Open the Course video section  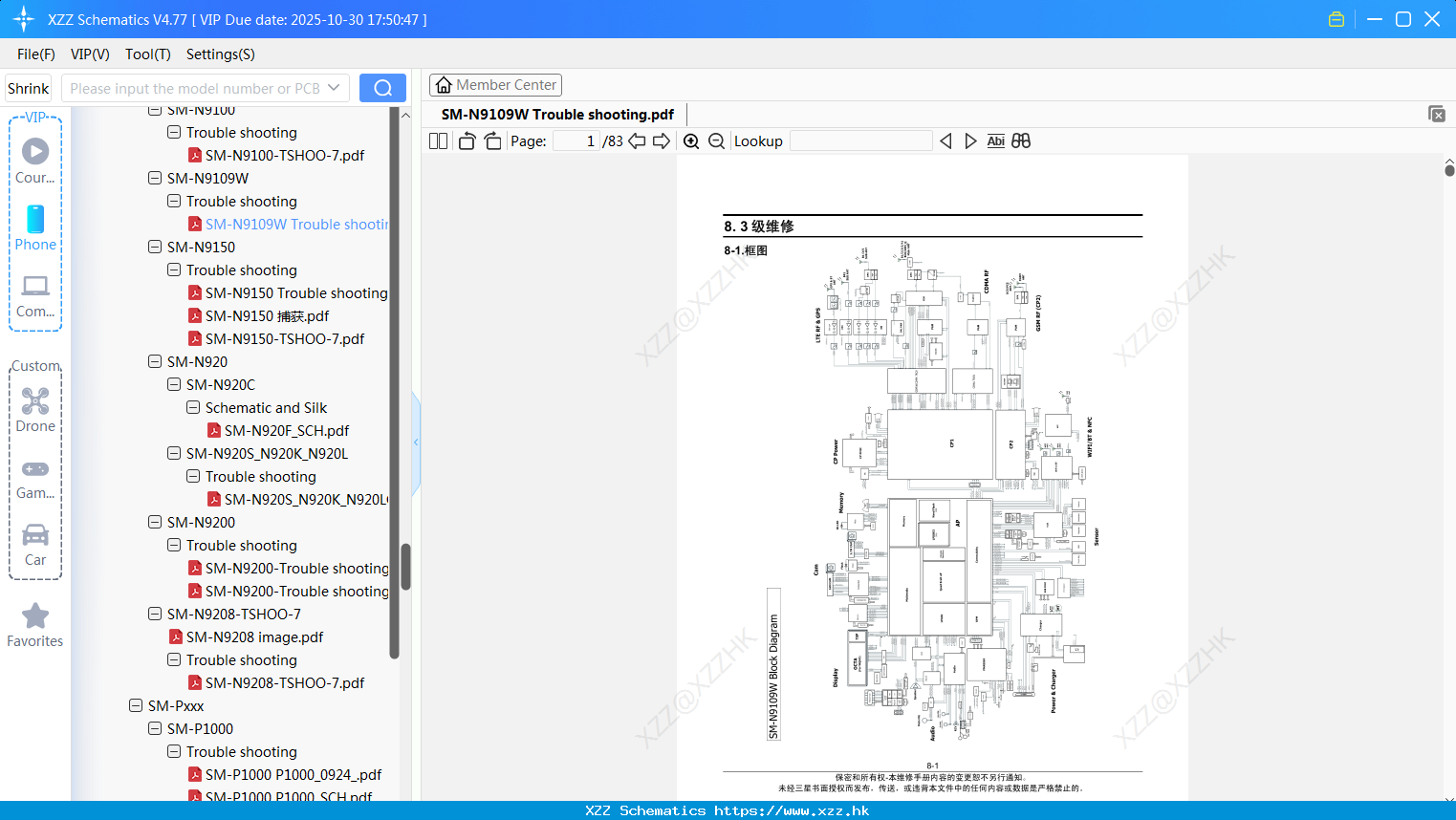point(35,161)
